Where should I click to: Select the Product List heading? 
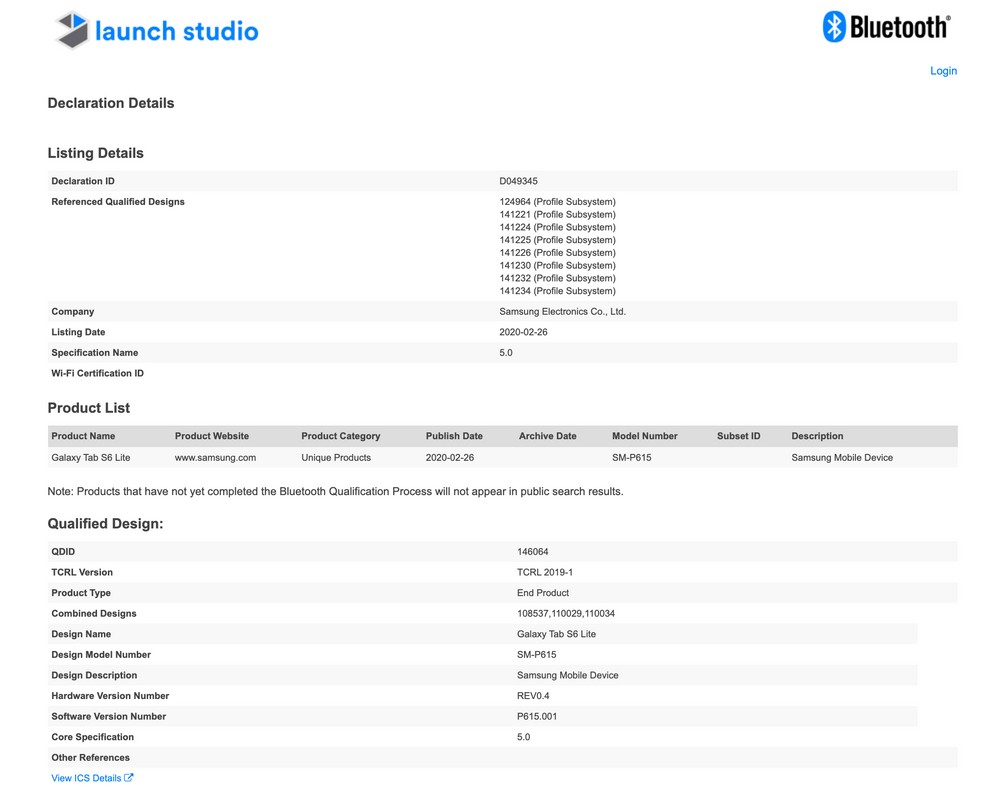click(89, 408)
